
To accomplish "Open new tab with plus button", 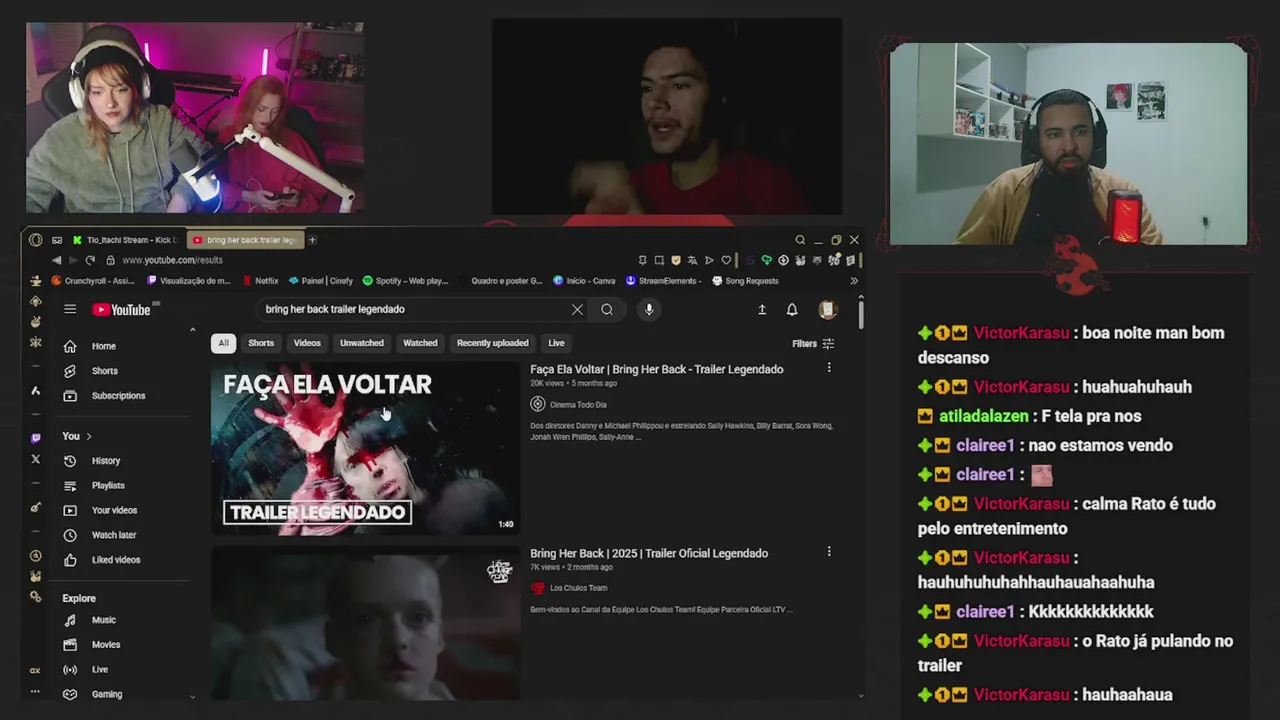I will click(x=312, y=240).
